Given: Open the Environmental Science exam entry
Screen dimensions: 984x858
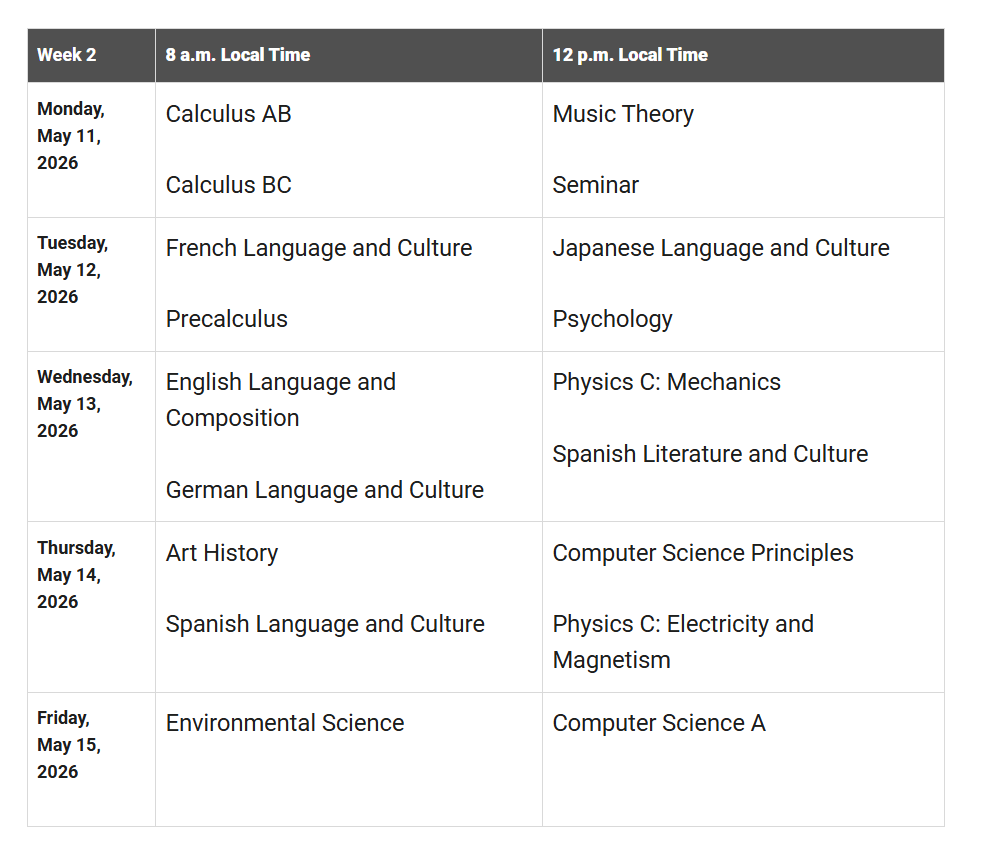Looking at the screenshot, I should coord(284,723).
